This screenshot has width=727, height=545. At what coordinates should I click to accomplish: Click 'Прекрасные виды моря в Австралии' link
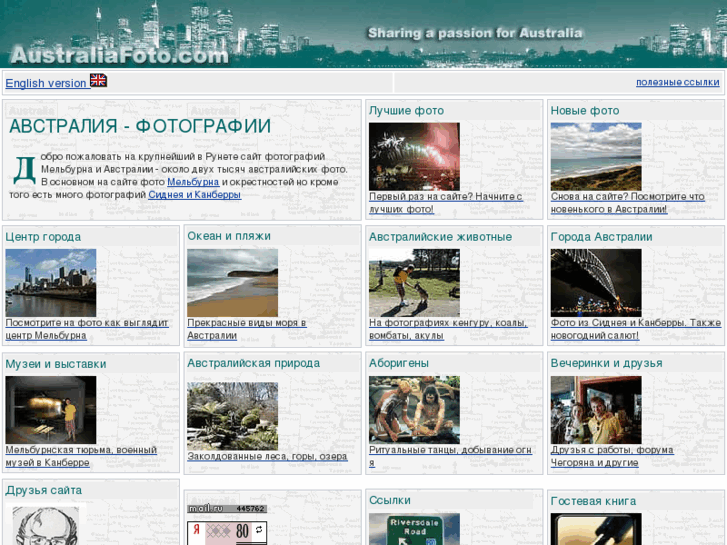247,329
